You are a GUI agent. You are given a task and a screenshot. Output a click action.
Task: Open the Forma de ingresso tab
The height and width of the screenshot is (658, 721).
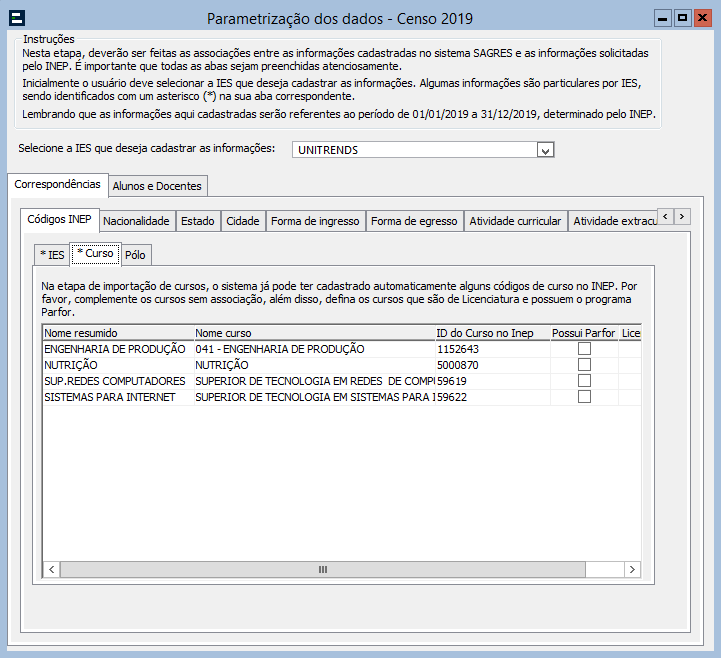click(x=315, y=221)
